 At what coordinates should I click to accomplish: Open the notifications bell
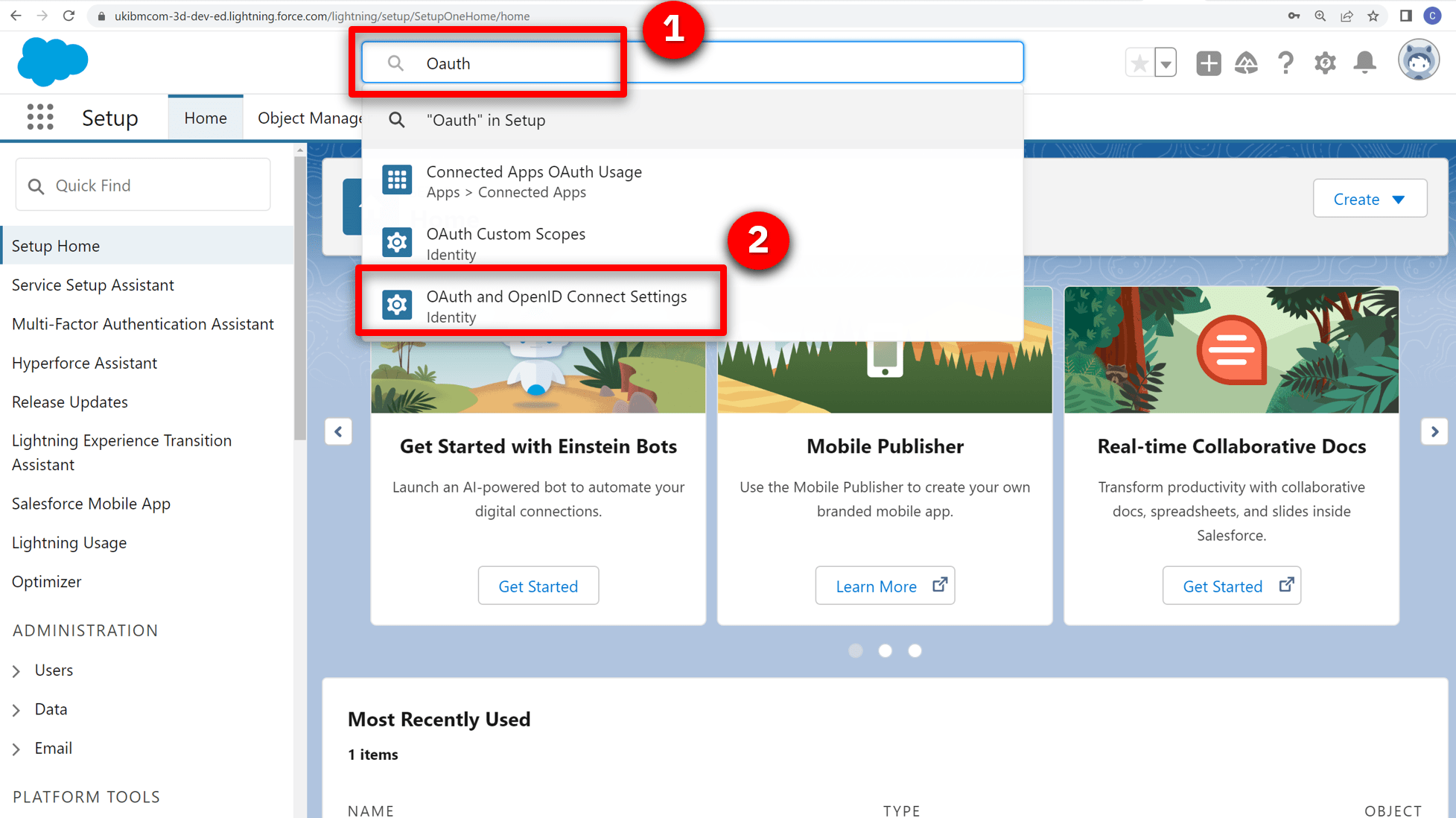click(1364, 63)
